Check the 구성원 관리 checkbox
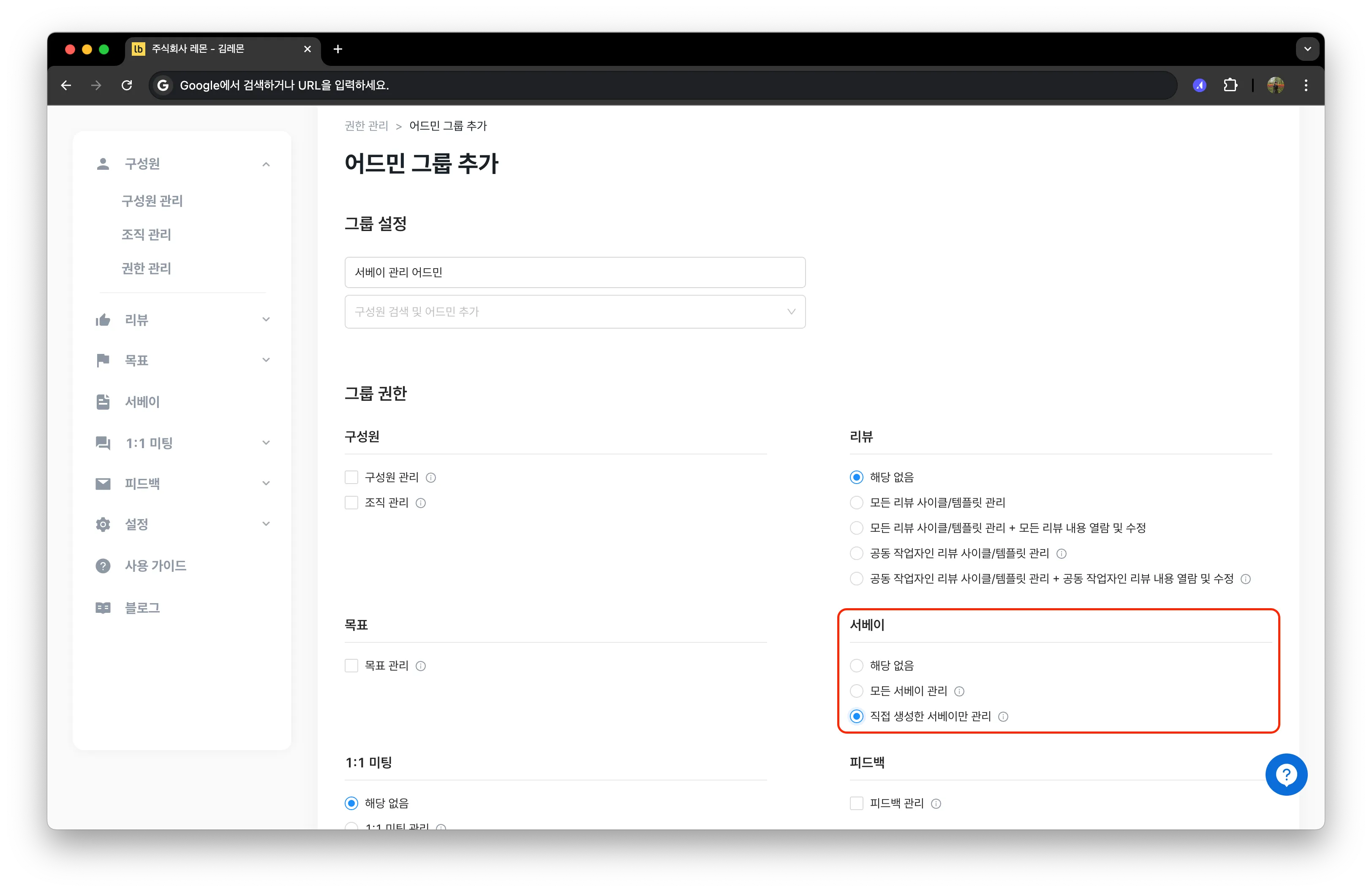 click(x=351, y=477)
